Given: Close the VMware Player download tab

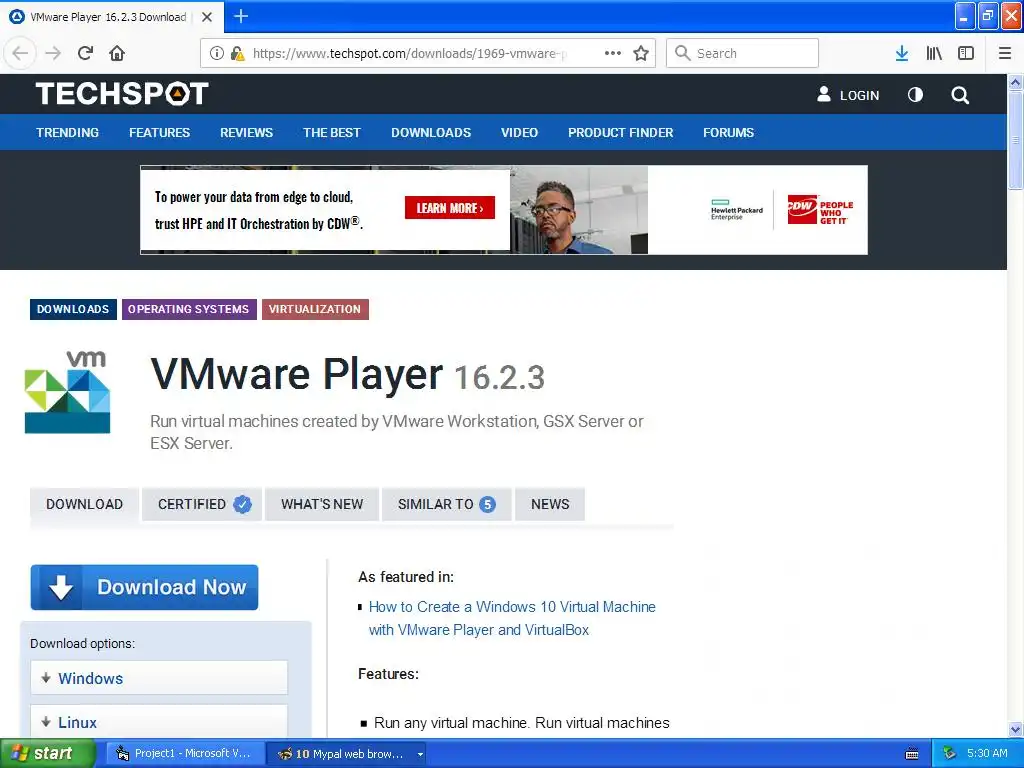Looking at the screenshot, I should pos(207,17).
